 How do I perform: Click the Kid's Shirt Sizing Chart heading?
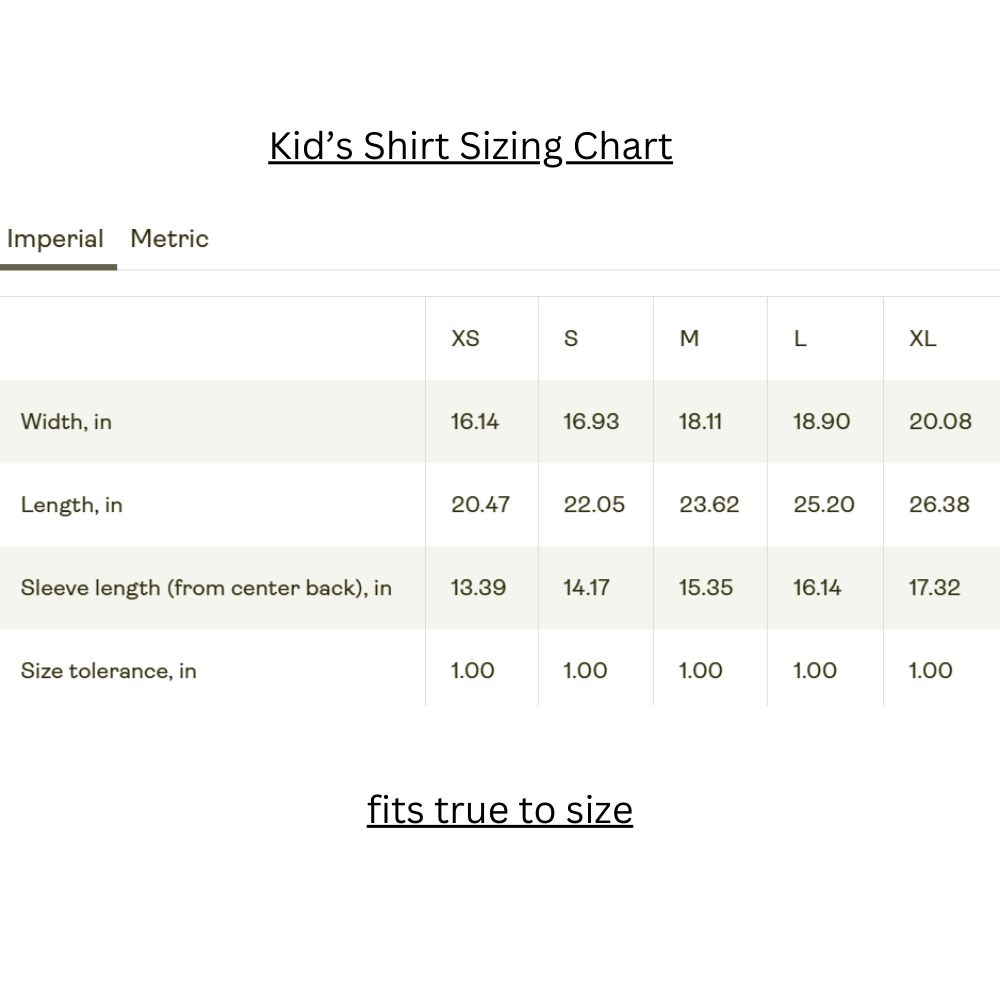(470, 146)
